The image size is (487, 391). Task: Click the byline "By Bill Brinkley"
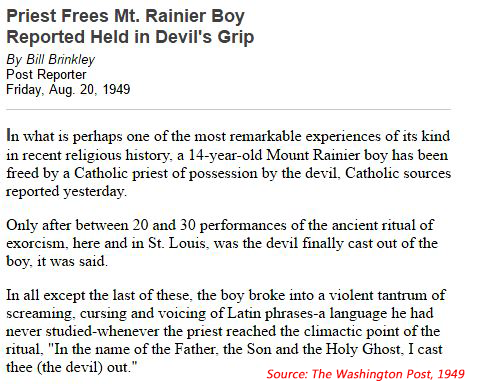tap(51, 60)
